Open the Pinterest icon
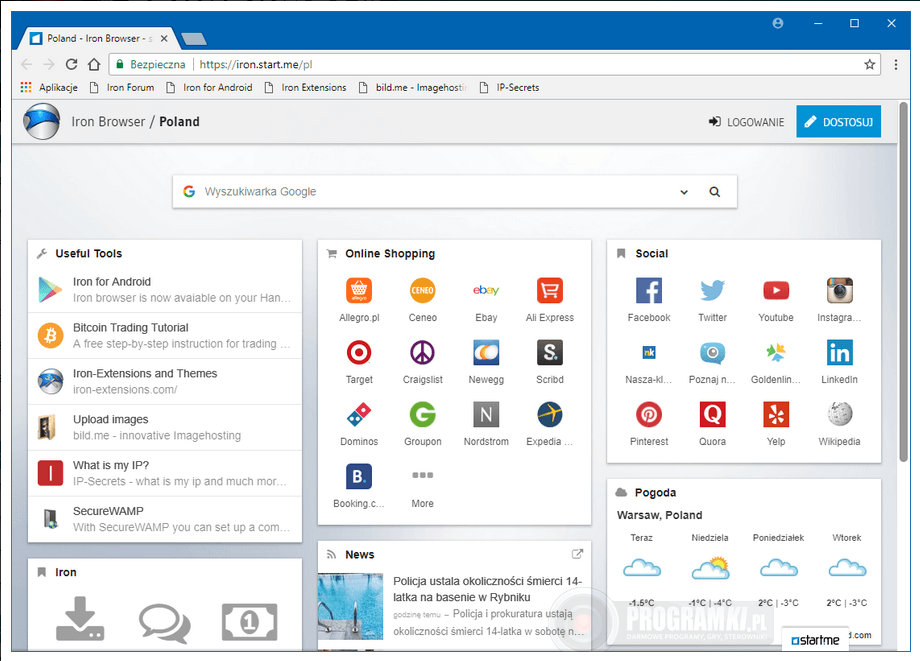This screenshot has width=920, height=661. coord(649,415)
